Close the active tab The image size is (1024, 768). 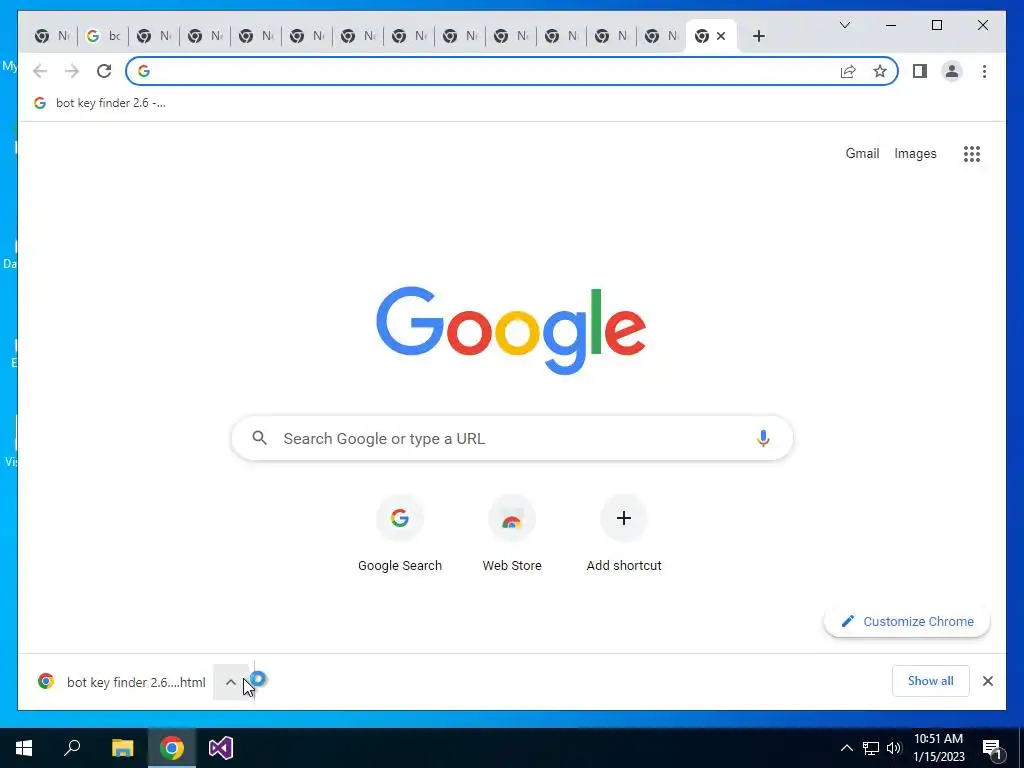point(721,36)
